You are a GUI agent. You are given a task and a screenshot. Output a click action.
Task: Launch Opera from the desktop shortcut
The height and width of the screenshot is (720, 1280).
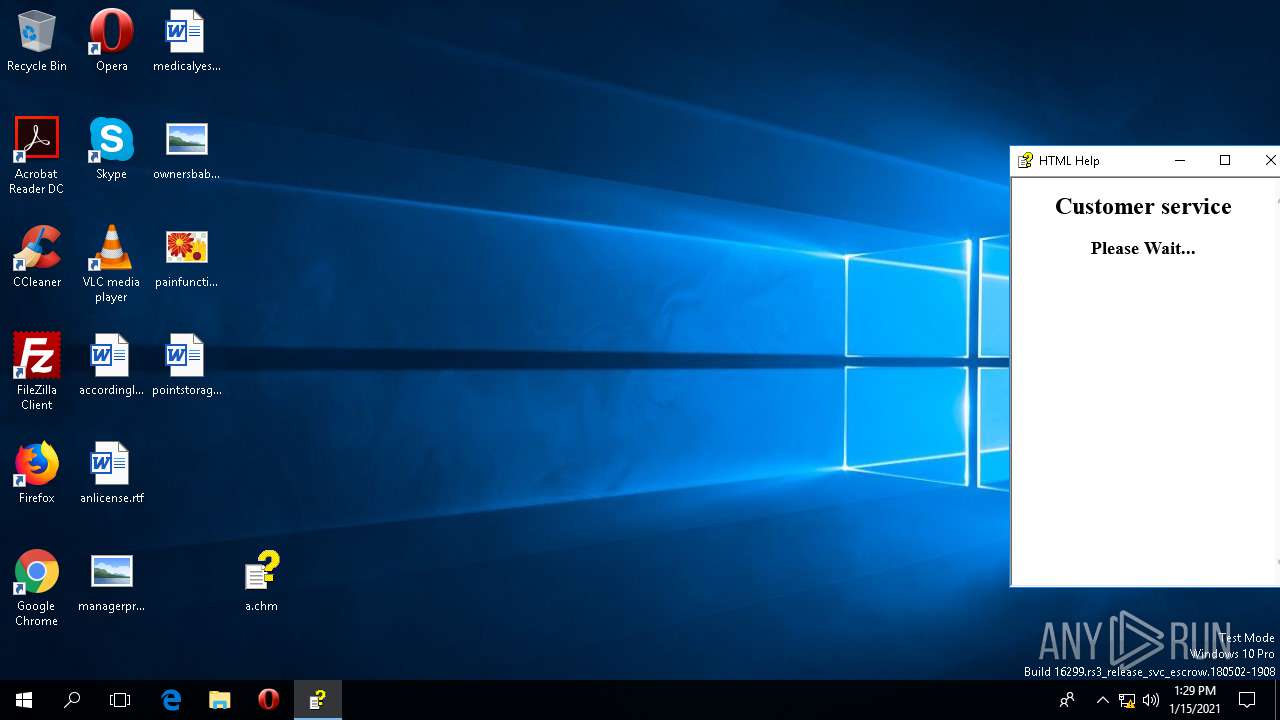[111, 41]
